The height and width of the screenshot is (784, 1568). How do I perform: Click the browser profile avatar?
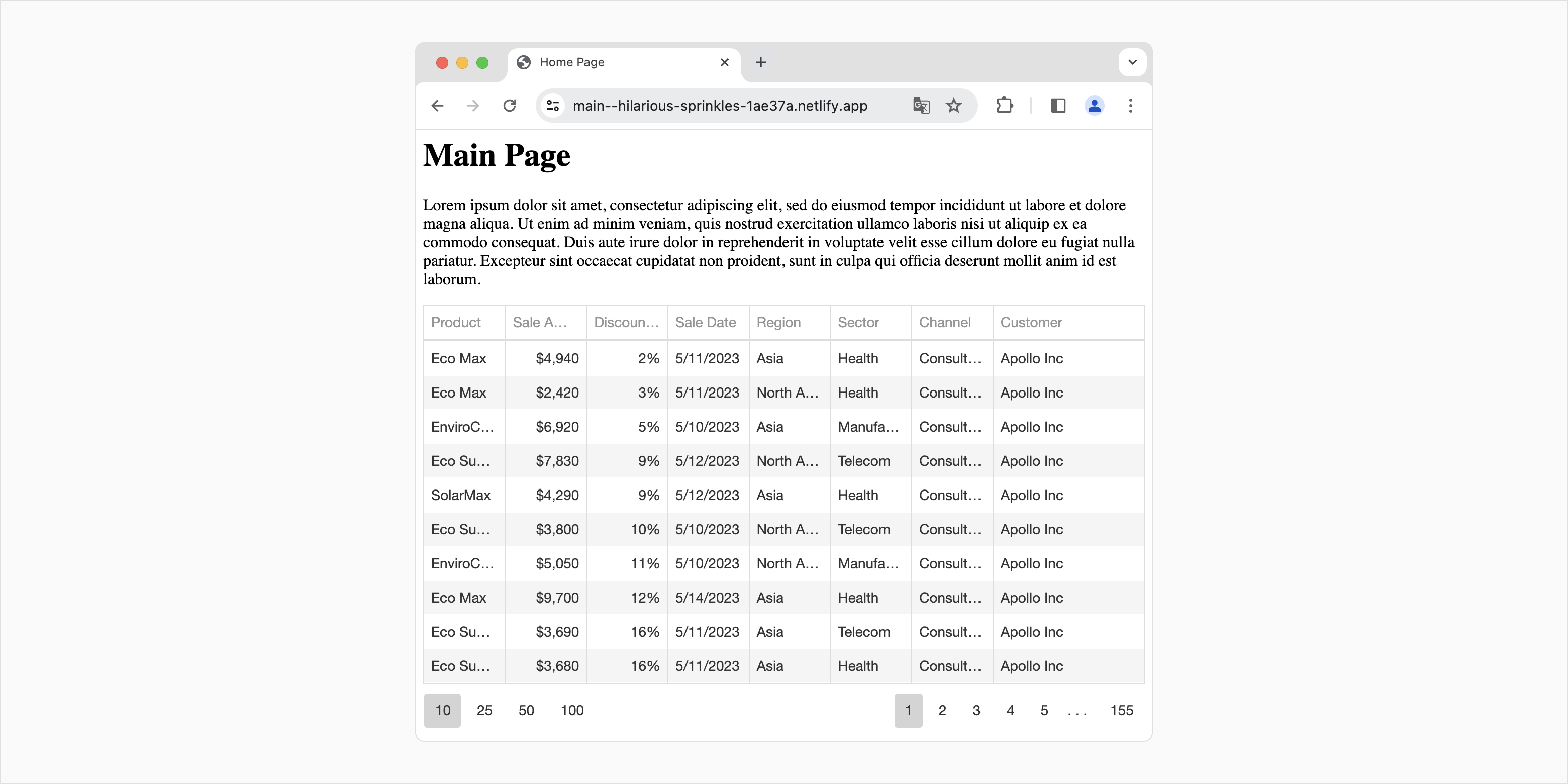coord(1095,106)
